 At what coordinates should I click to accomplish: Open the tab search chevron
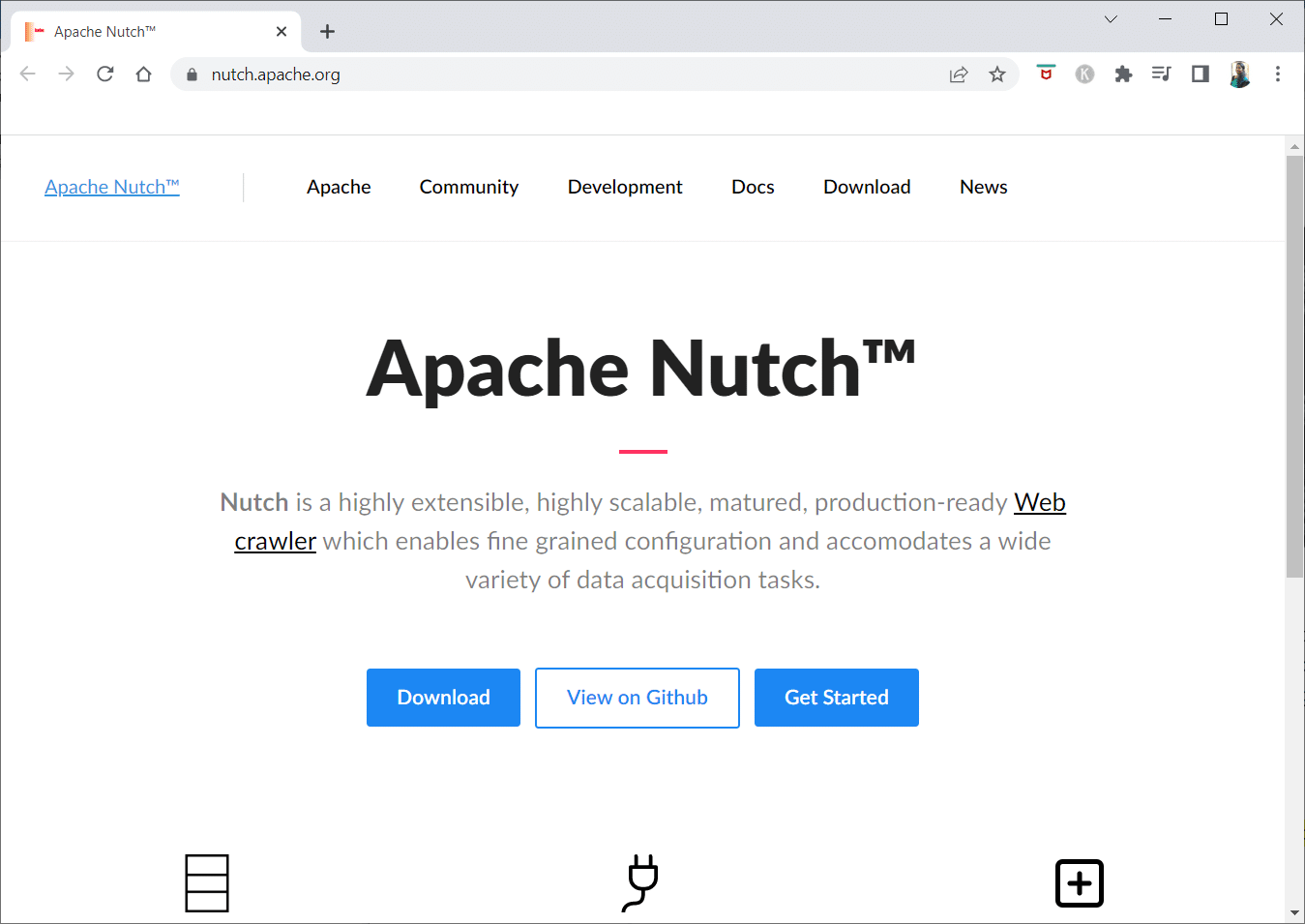(x=1111, y=19)
